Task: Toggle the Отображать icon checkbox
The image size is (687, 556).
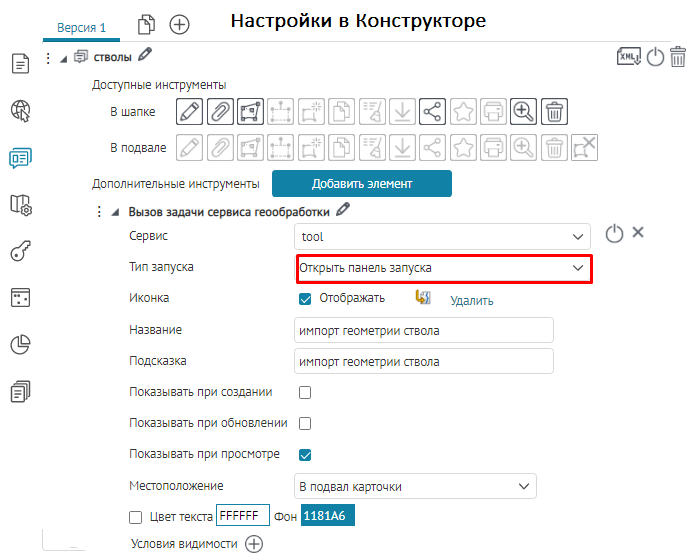Action: coord(306,298)
